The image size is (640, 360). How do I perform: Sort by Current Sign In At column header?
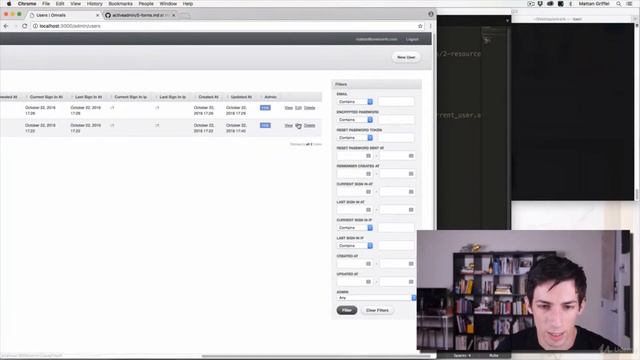click(46, 97)
